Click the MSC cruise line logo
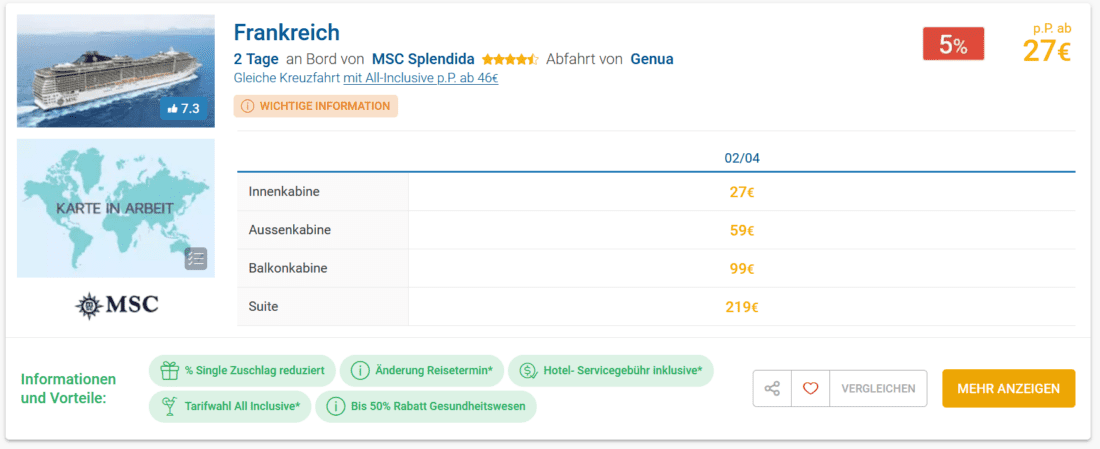1100x449 pixels. [116, 305]
